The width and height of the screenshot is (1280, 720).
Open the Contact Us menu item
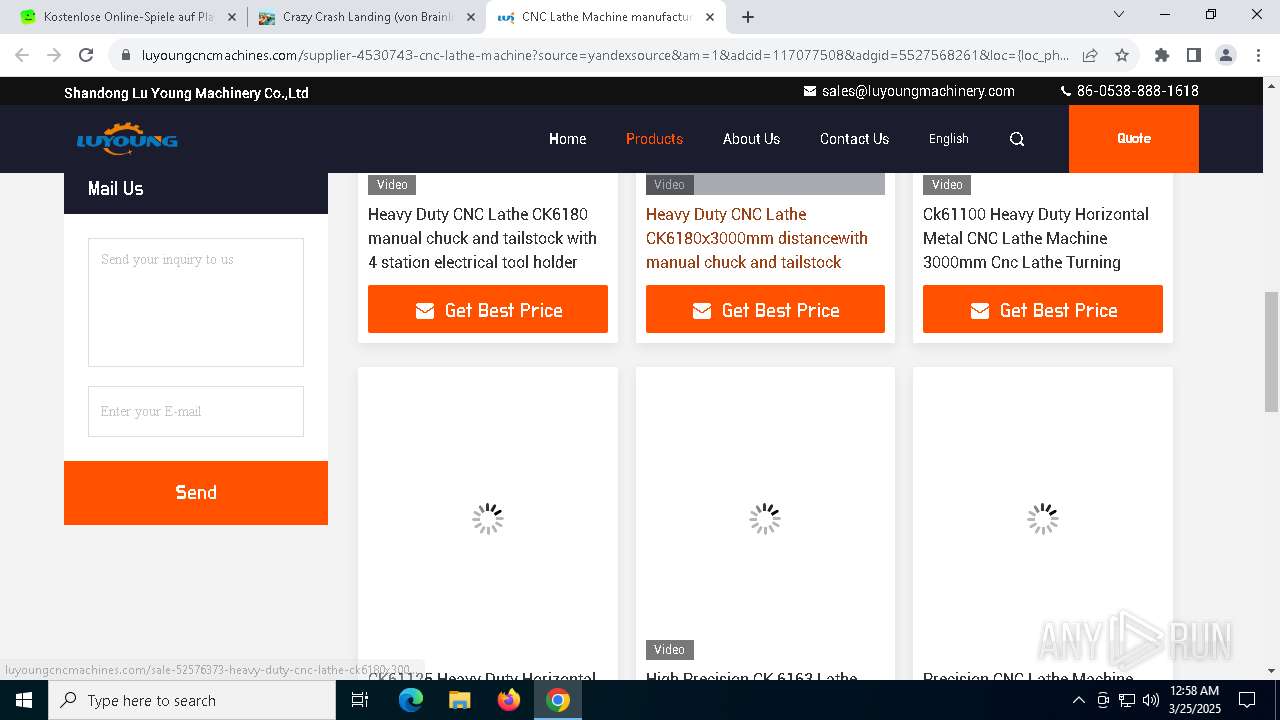pos(854,139)
